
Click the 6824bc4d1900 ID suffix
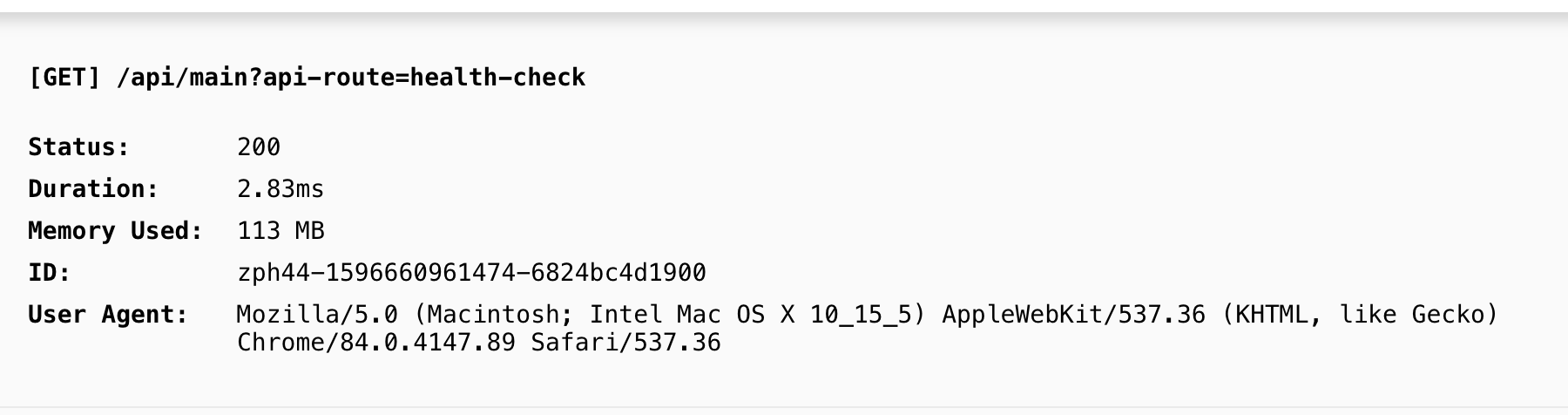[618, 272]
